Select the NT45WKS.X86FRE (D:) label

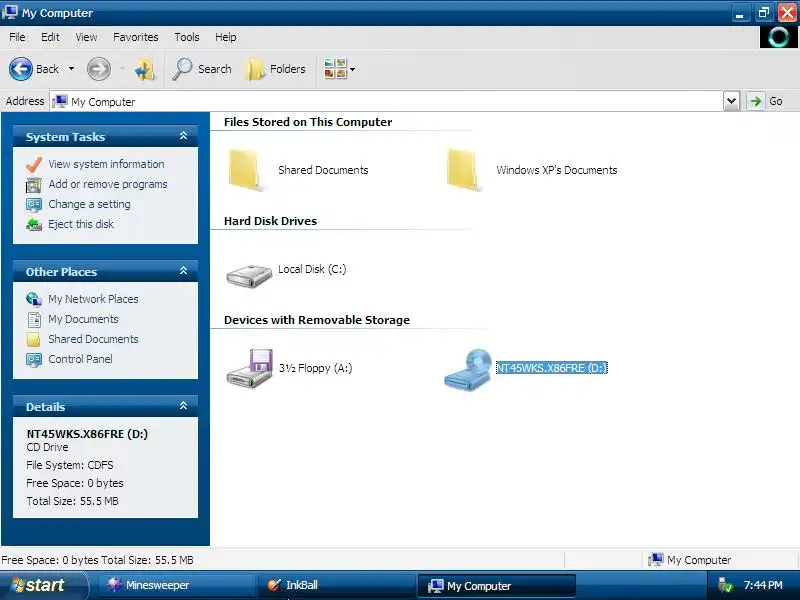click(x=552, y=368)
